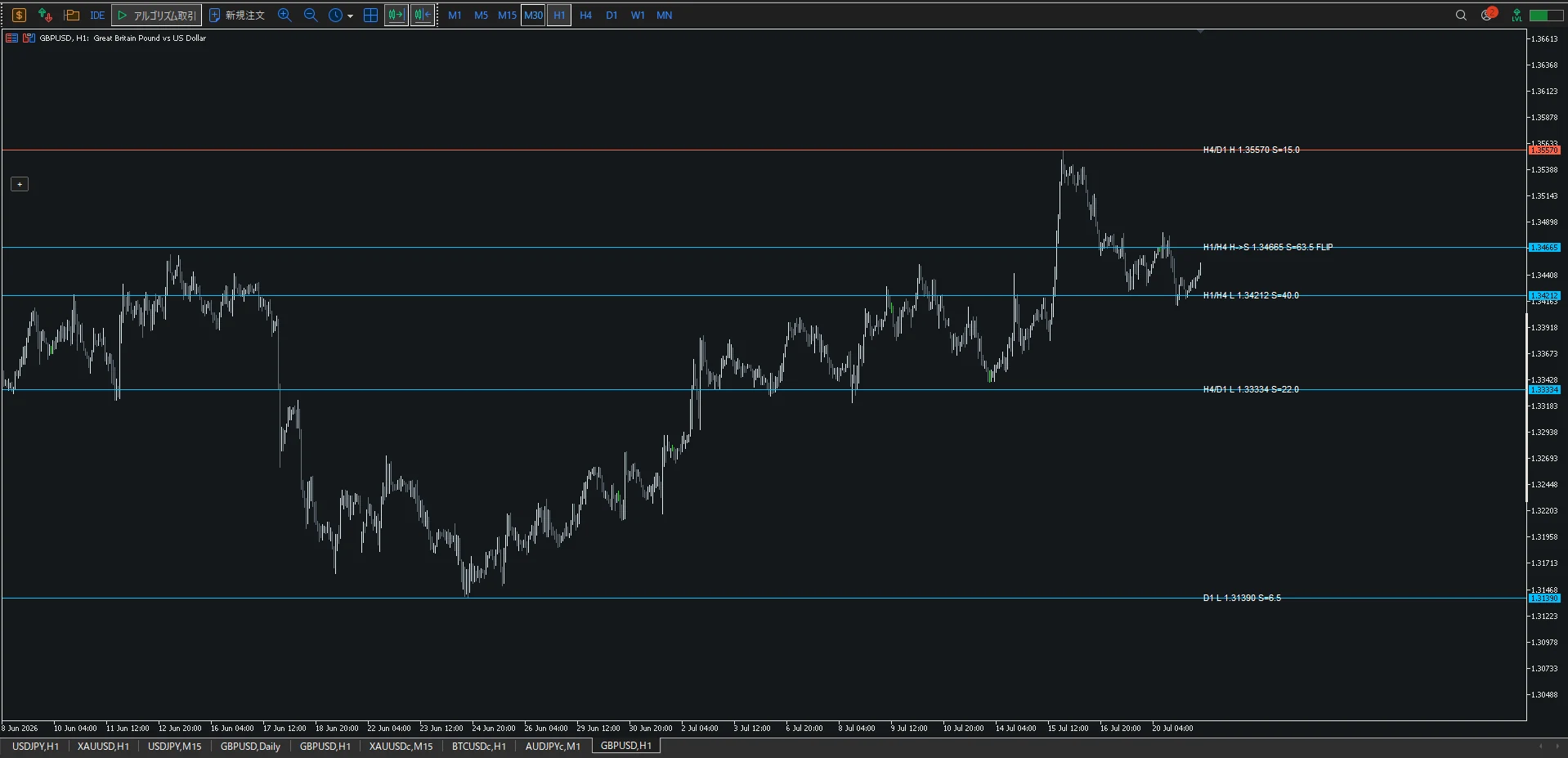Open the GBPUSD,Daily chart tab
1568x758 pixels.
(250, 746)
